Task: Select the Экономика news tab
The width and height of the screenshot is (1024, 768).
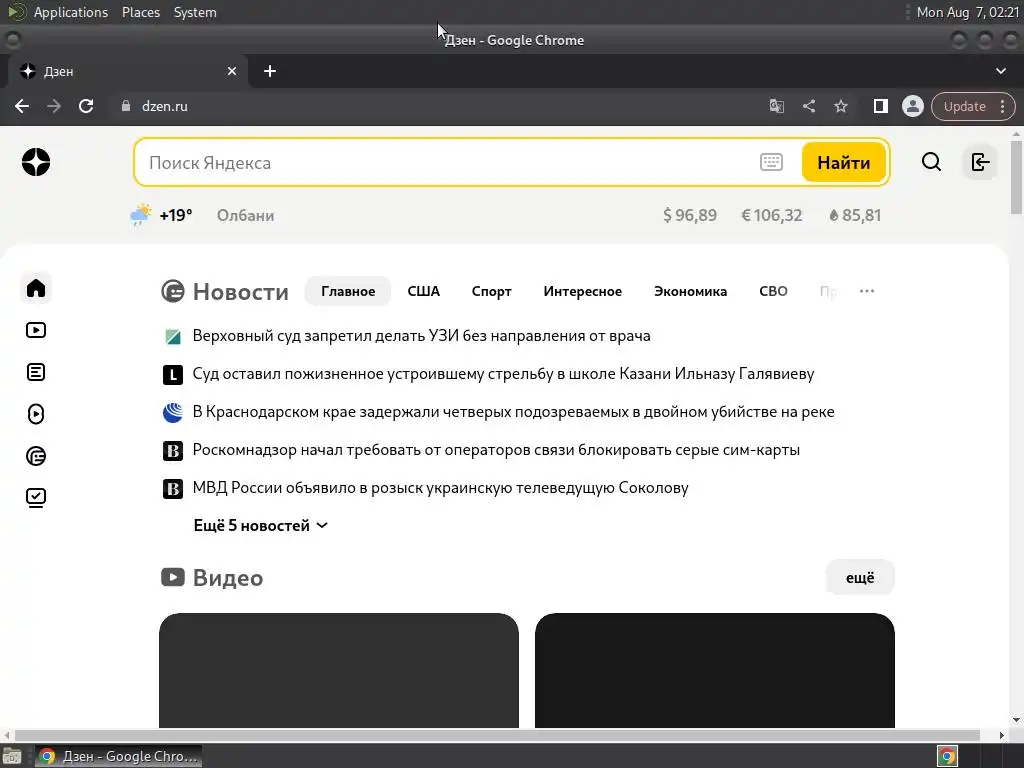Action: [x=690, y=291]
